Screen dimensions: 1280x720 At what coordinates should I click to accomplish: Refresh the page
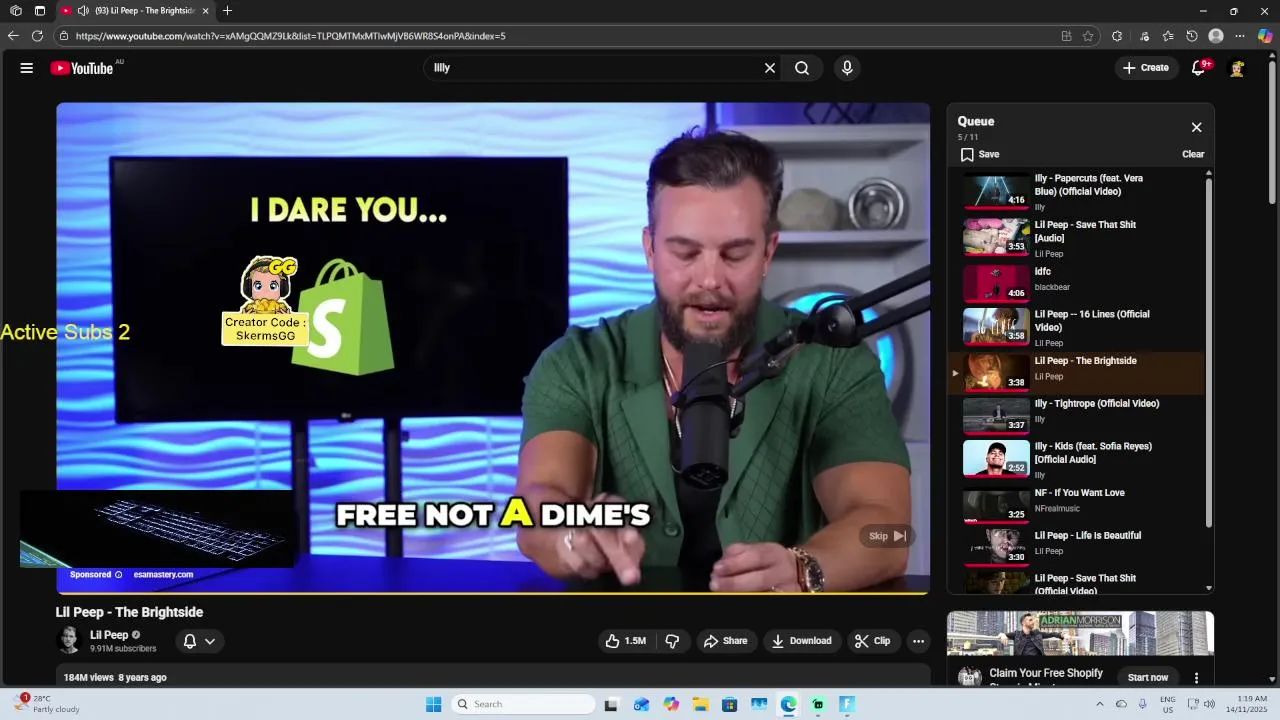(x=37, y=36)
